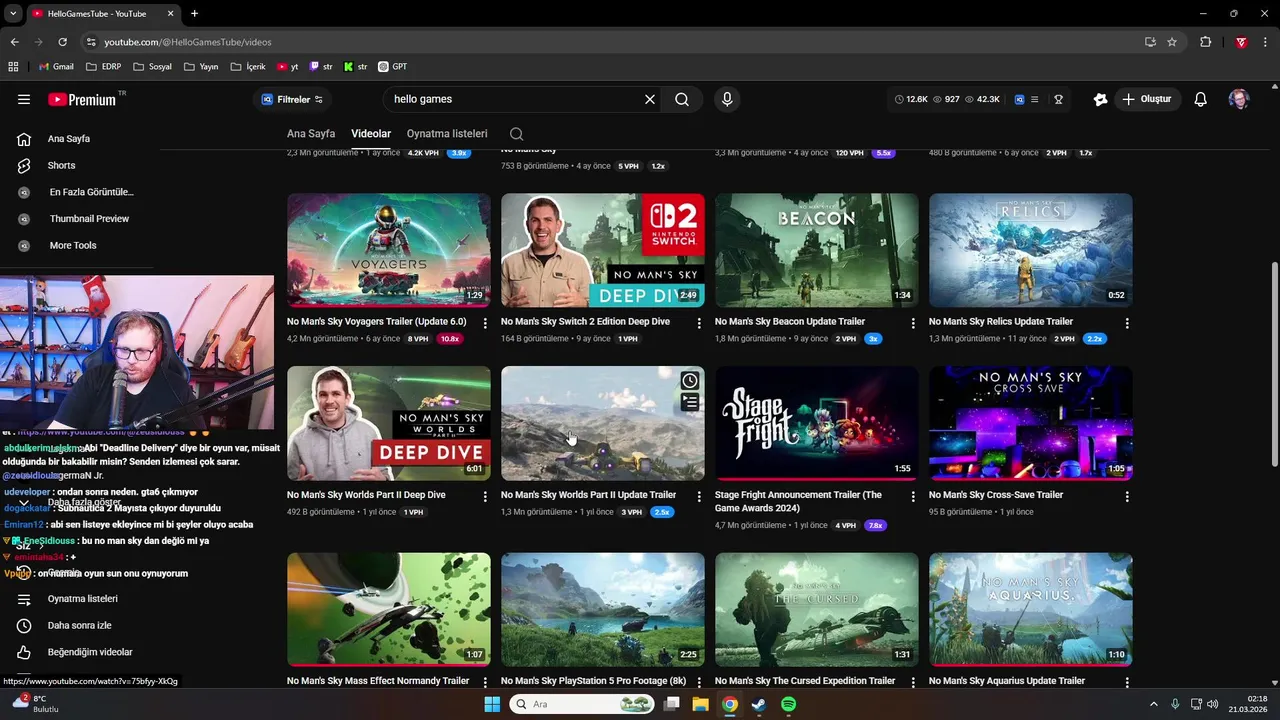
Task: Open options menu for Switch 2 Edition Deep Dive
Action: tap(699, 323)
